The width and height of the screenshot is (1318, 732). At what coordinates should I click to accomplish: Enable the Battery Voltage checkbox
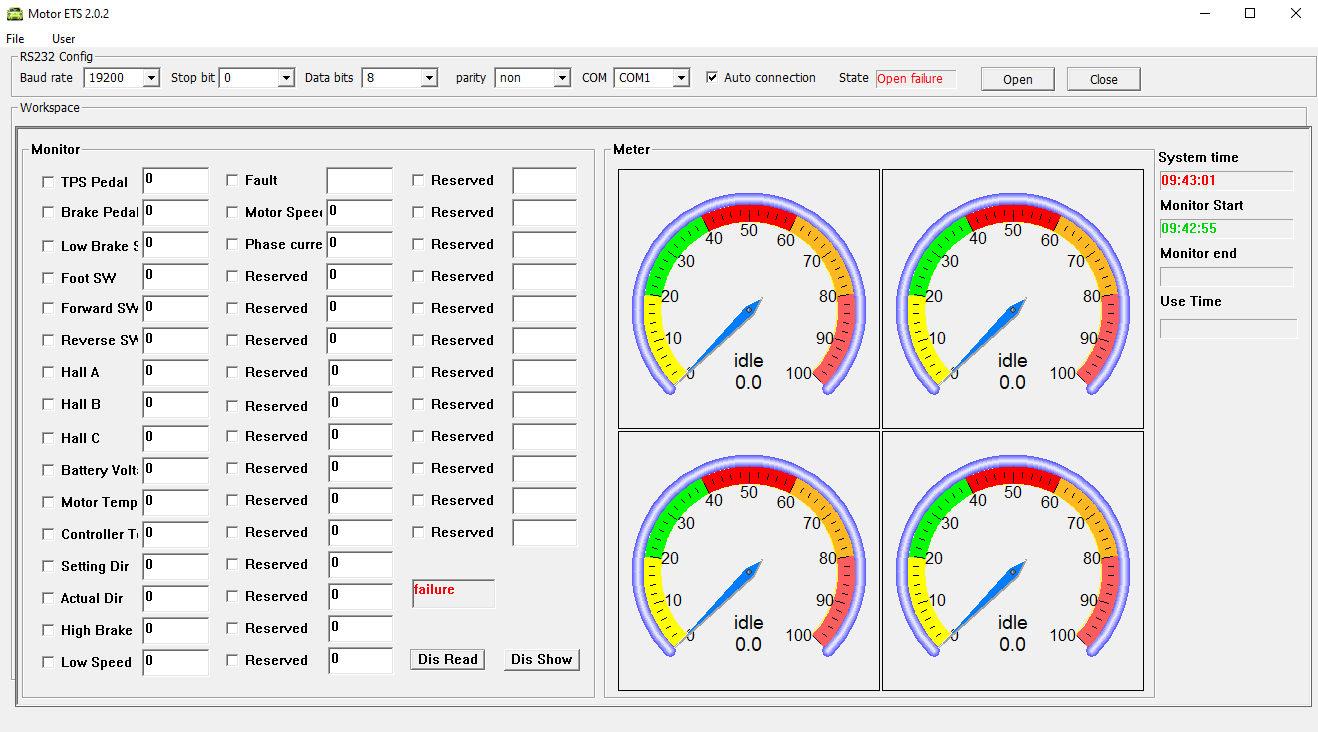pos(48,470)
